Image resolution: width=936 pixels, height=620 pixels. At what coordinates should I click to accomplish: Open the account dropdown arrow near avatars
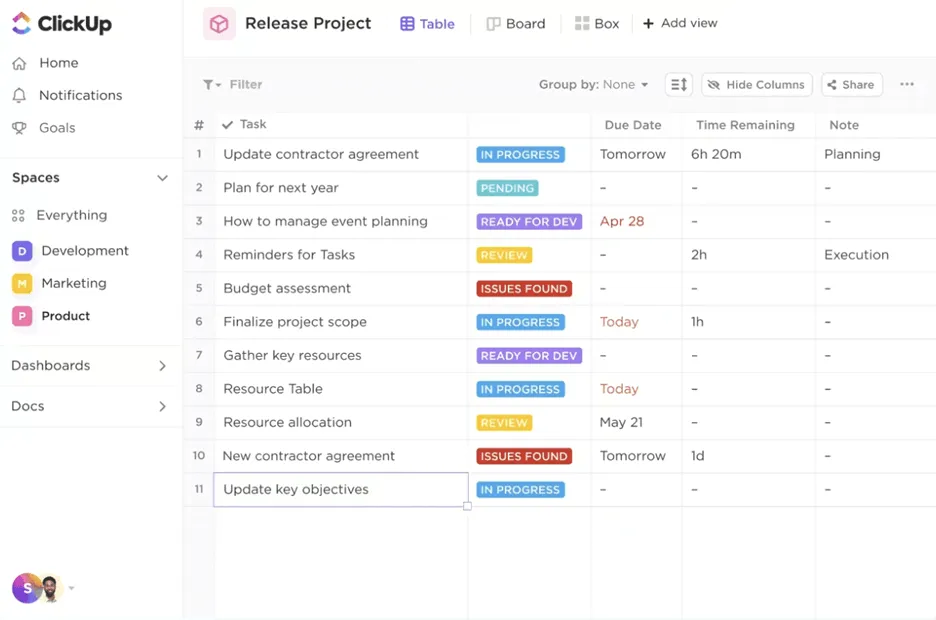pos(72,588)
